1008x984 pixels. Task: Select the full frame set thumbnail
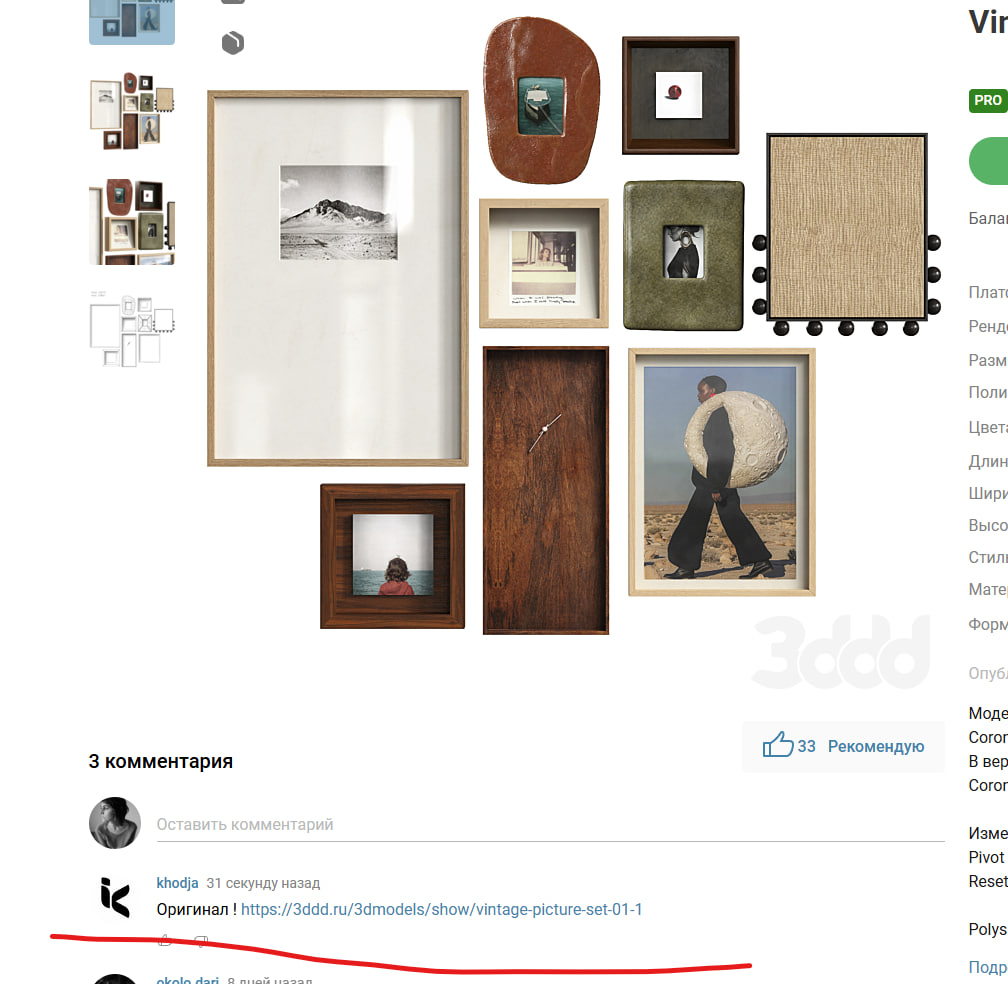(x=132, y=111)
